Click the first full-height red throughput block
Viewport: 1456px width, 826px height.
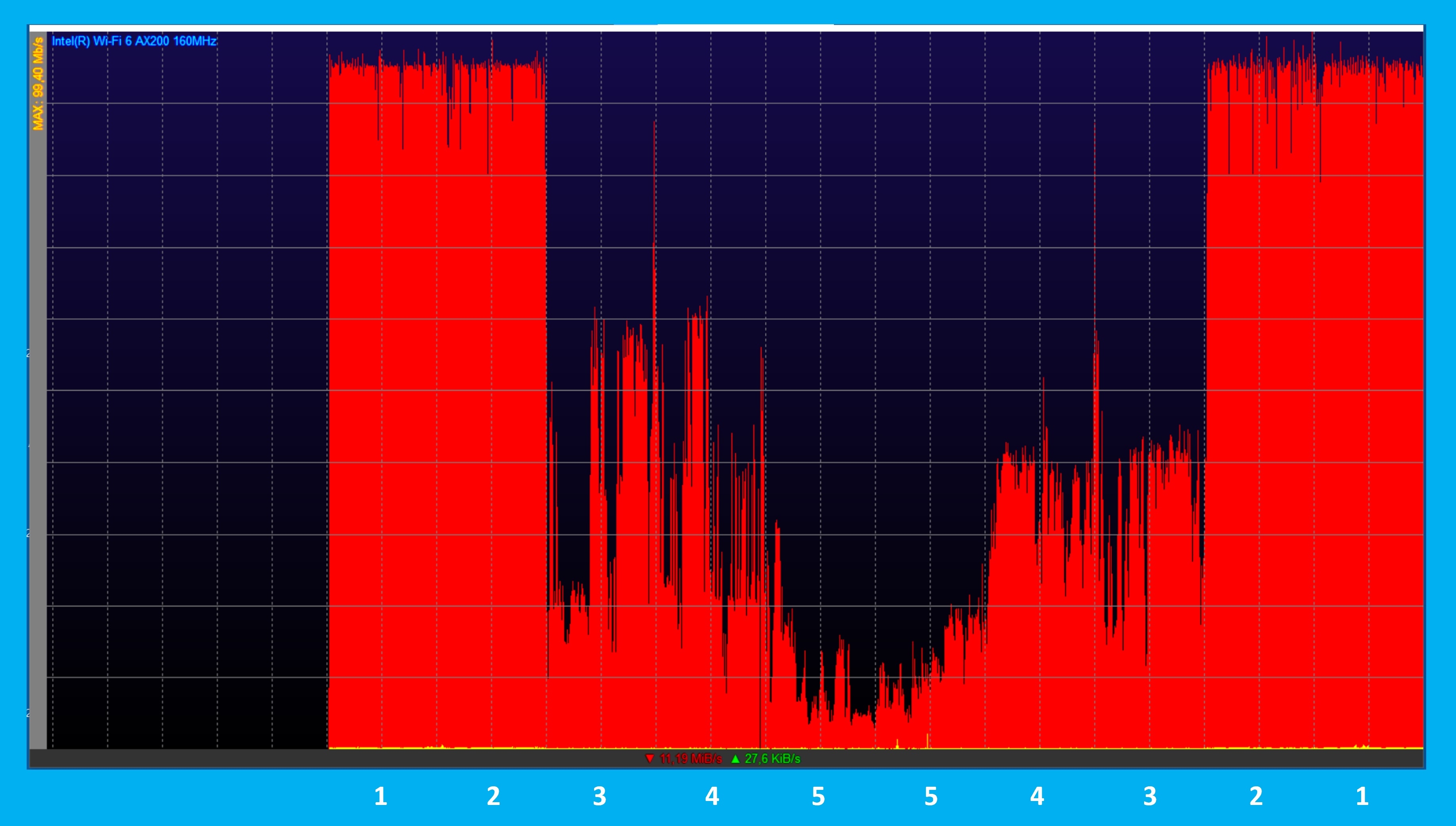point(437,397)
